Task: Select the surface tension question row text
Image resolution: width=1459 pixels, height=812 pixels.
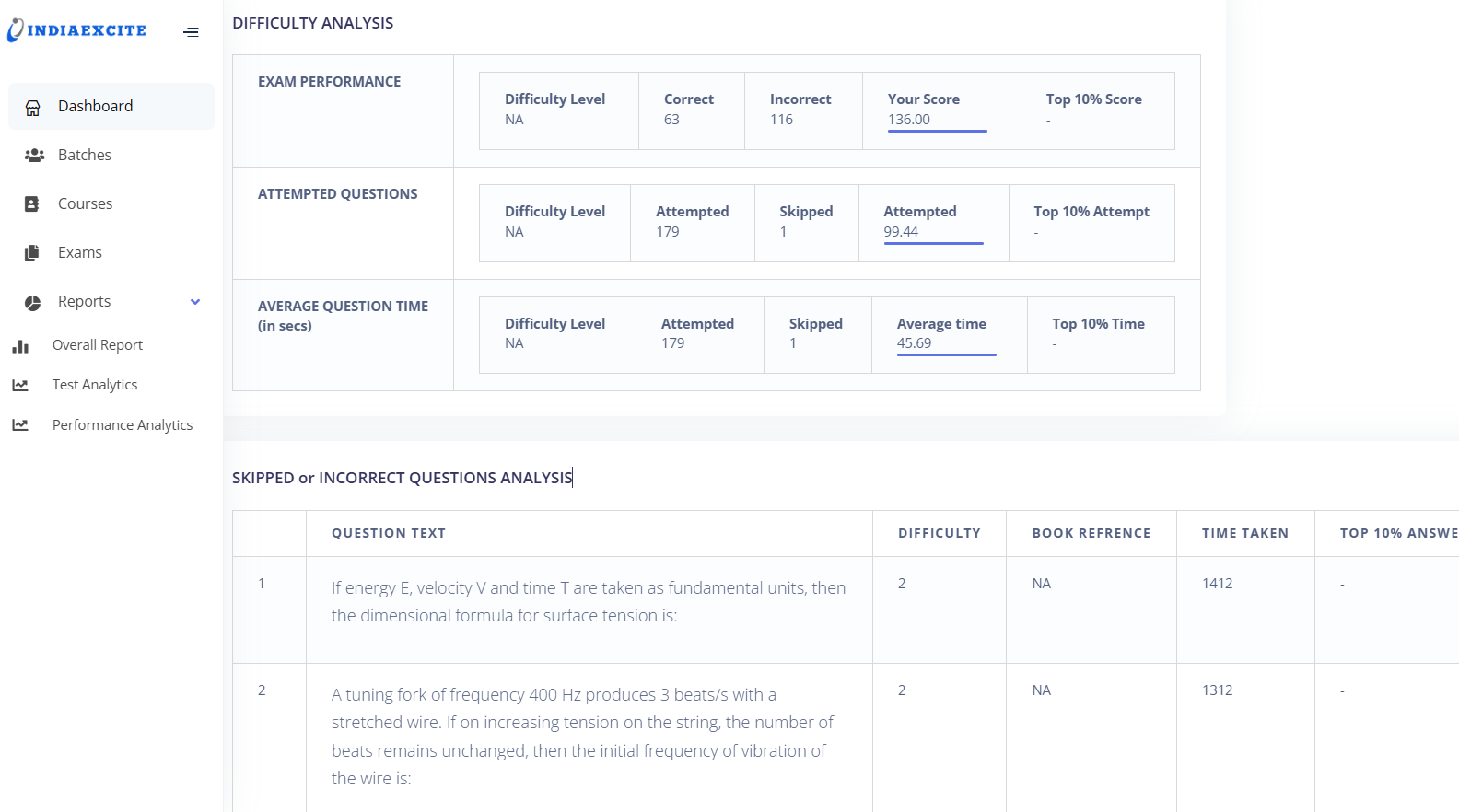Action: (x=589, y=601)
